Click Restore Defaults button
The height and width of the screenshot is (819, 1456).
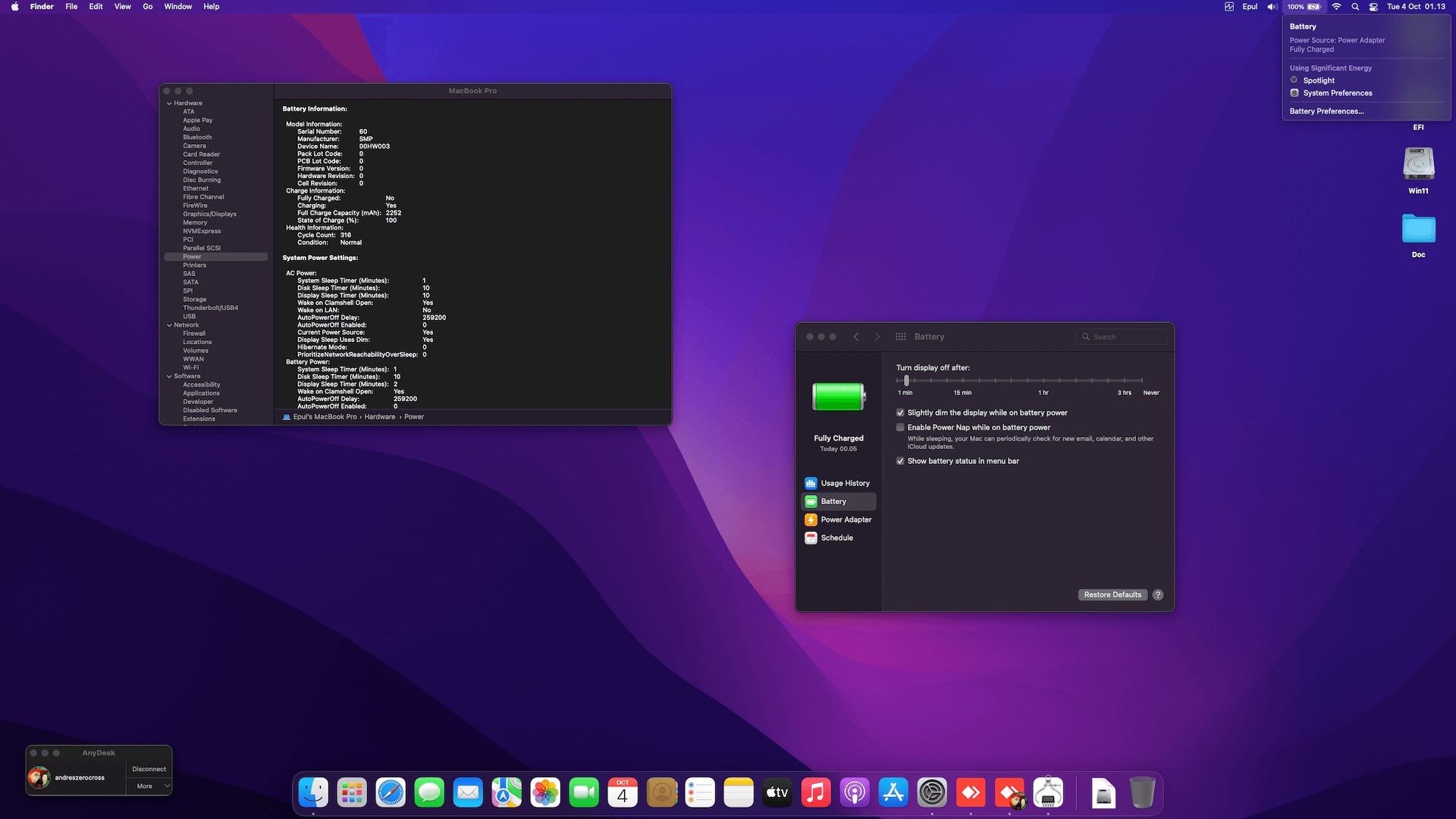[x=1112, y=595]
